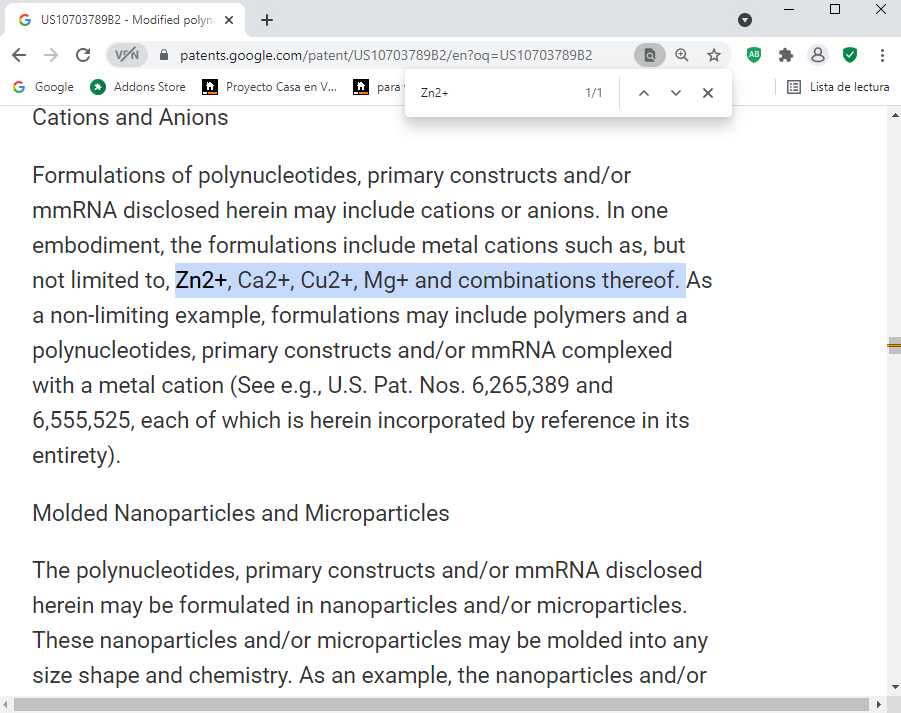Viewport: 901px width, 713px height.
Task: Select the US10703789B2 patent tab
Action: [125, 20]
